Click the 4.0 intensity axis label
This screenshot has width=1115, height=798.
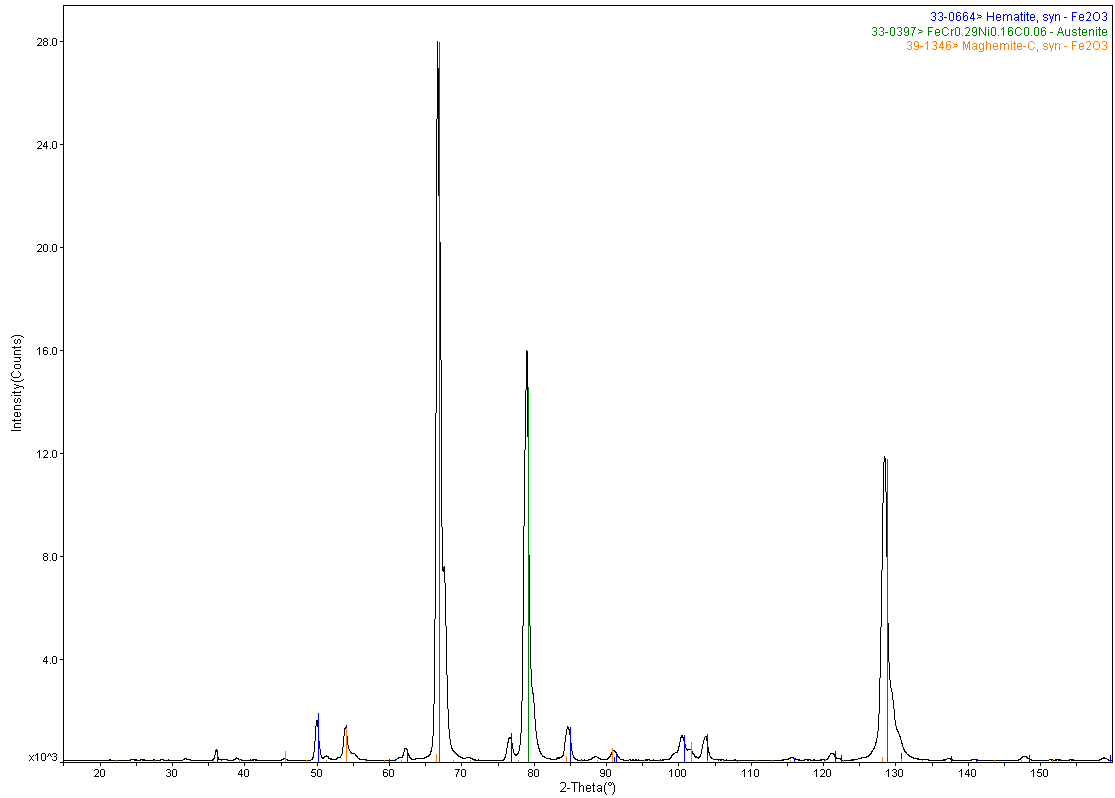(x=50, y=659)
